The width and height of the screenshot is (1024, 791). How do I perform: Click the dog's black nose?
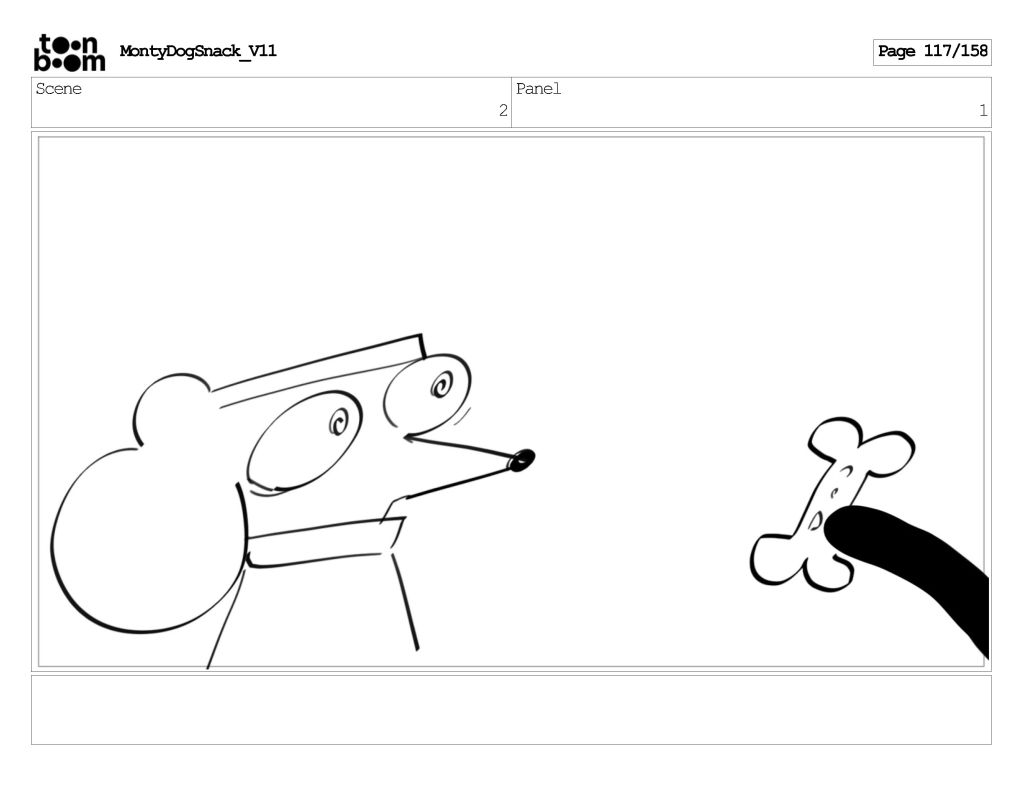521,460
